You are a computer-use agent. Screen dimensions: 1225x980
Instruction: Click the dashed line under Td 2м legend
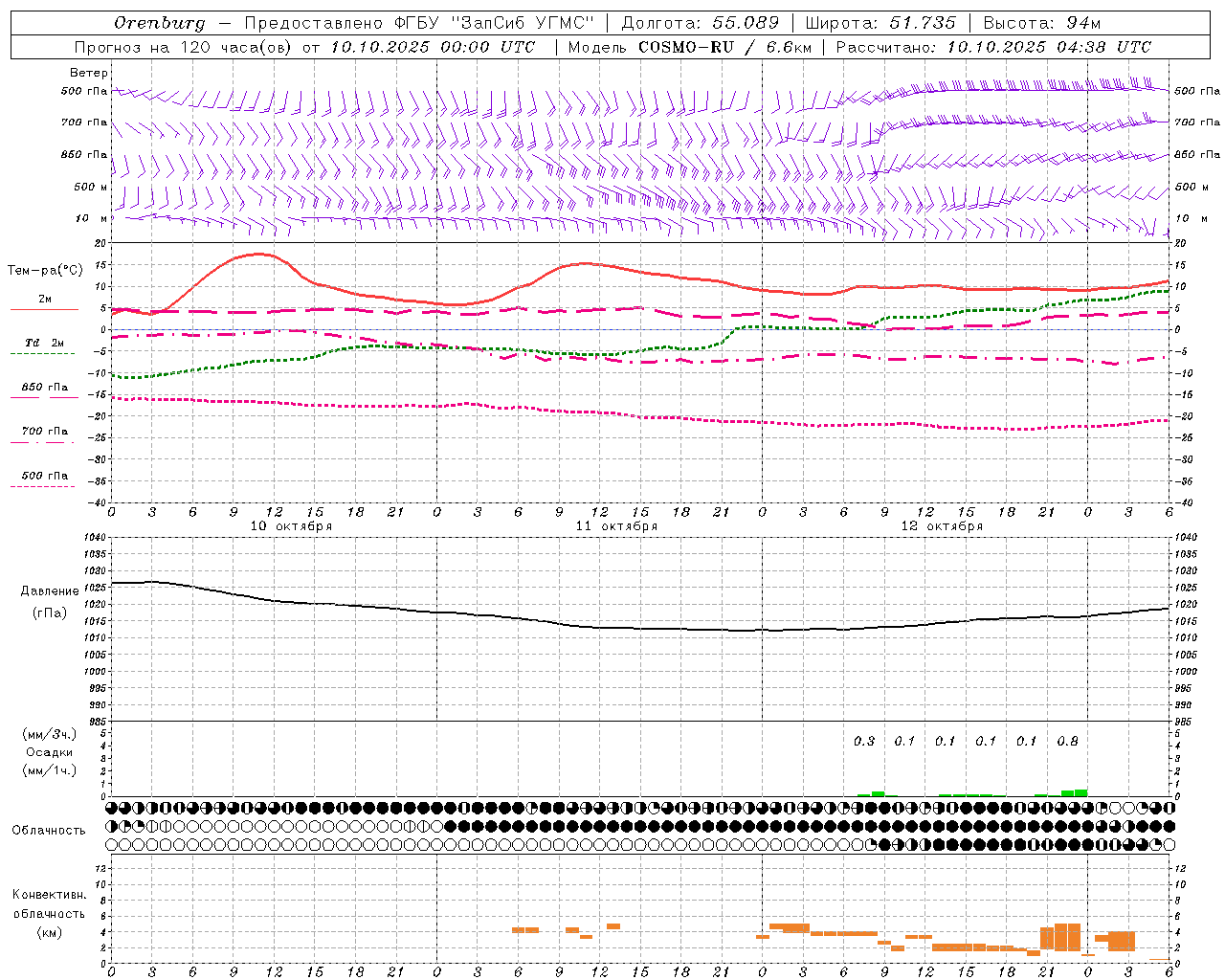click(x=42, y=353)
